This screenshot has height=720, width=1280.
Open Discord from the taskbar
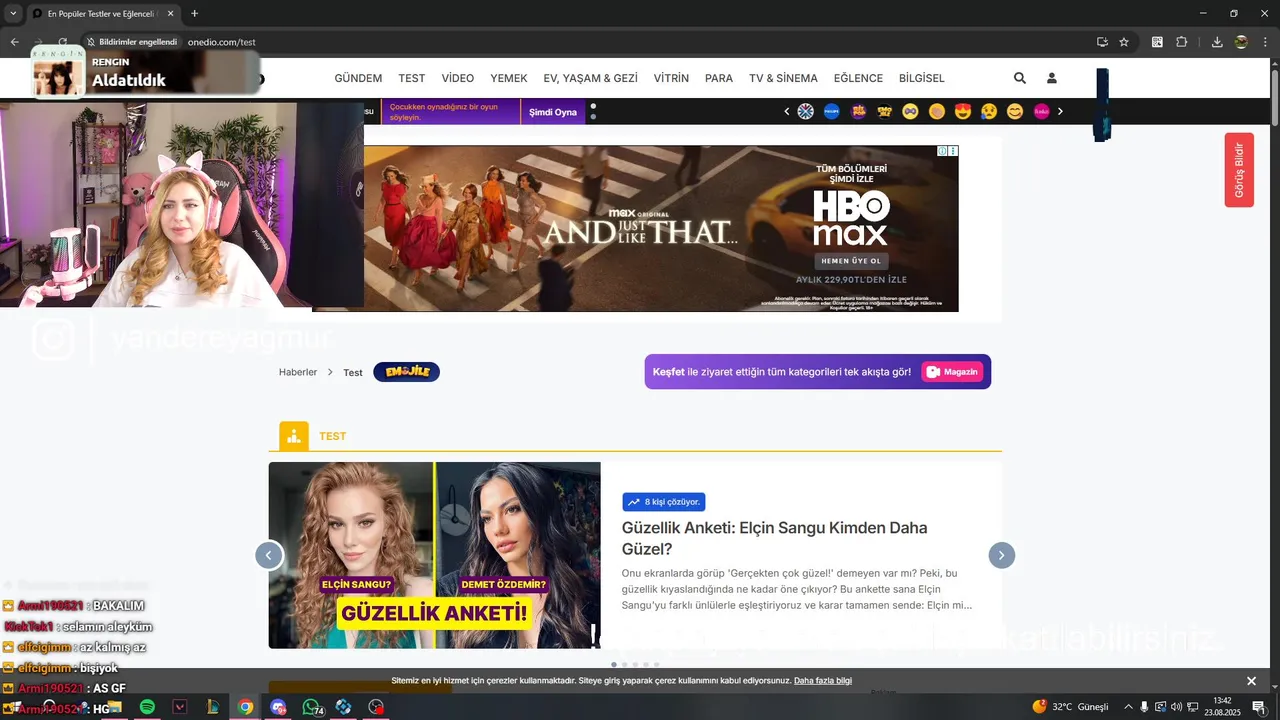278,707
